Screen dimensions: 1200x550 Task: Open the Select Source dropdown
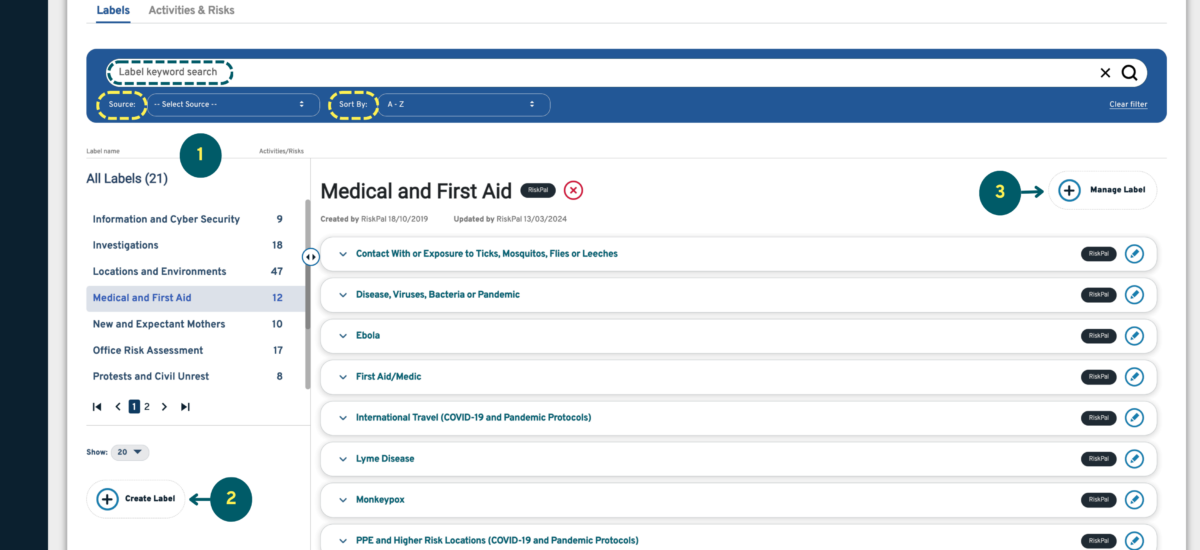pyautogui.click(x=233, y=104)
